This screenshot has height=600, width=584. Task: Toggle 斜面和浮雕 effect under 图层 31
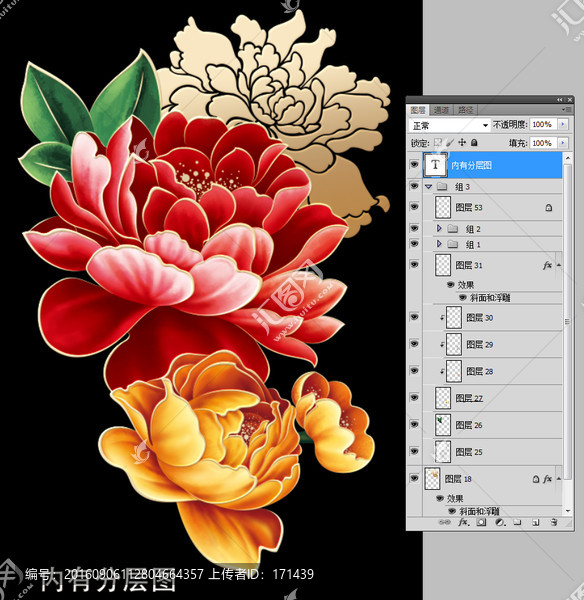(462, 297)
